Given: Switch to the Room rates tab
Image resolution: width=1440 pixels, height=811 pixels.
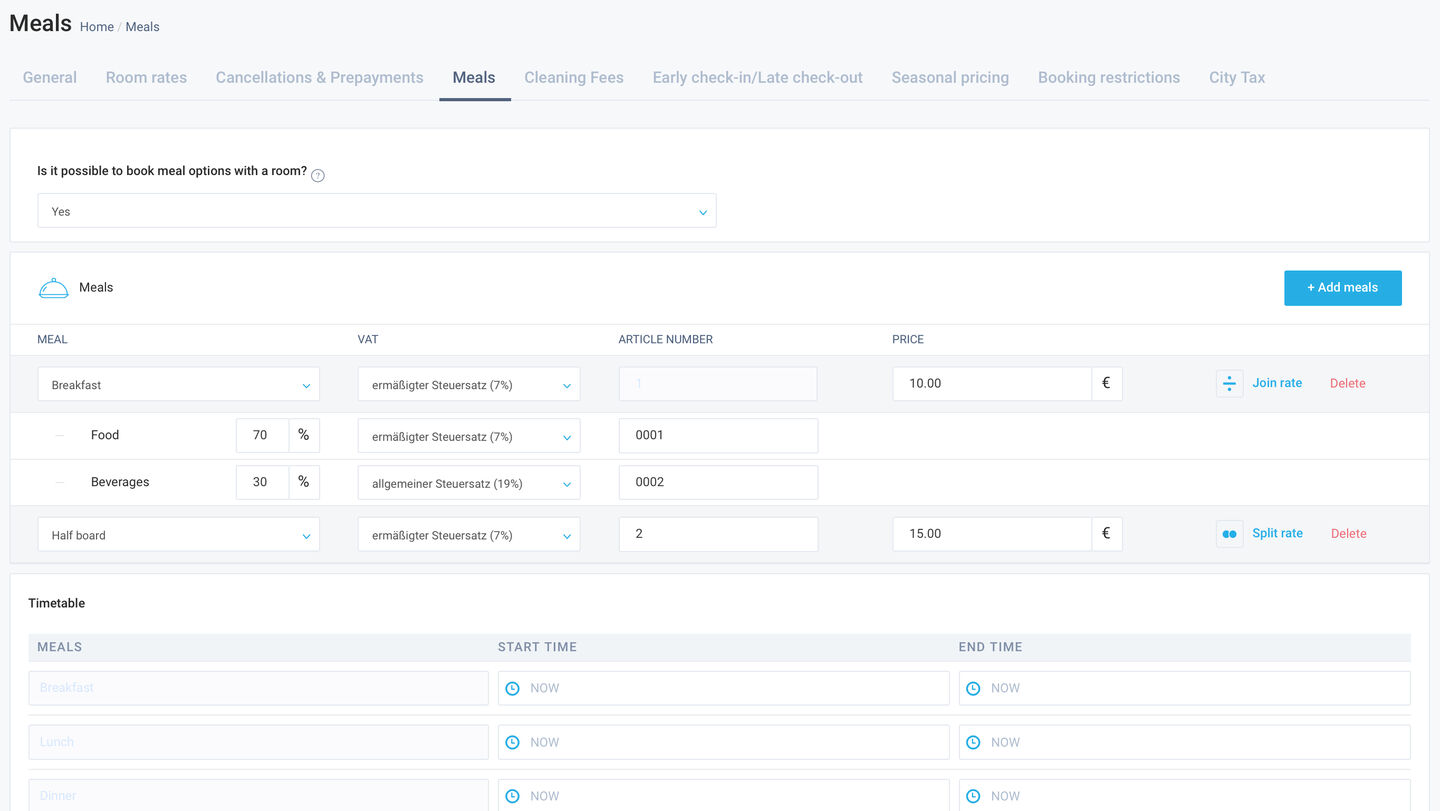Looking at the screenshot, I should [146, 77].
